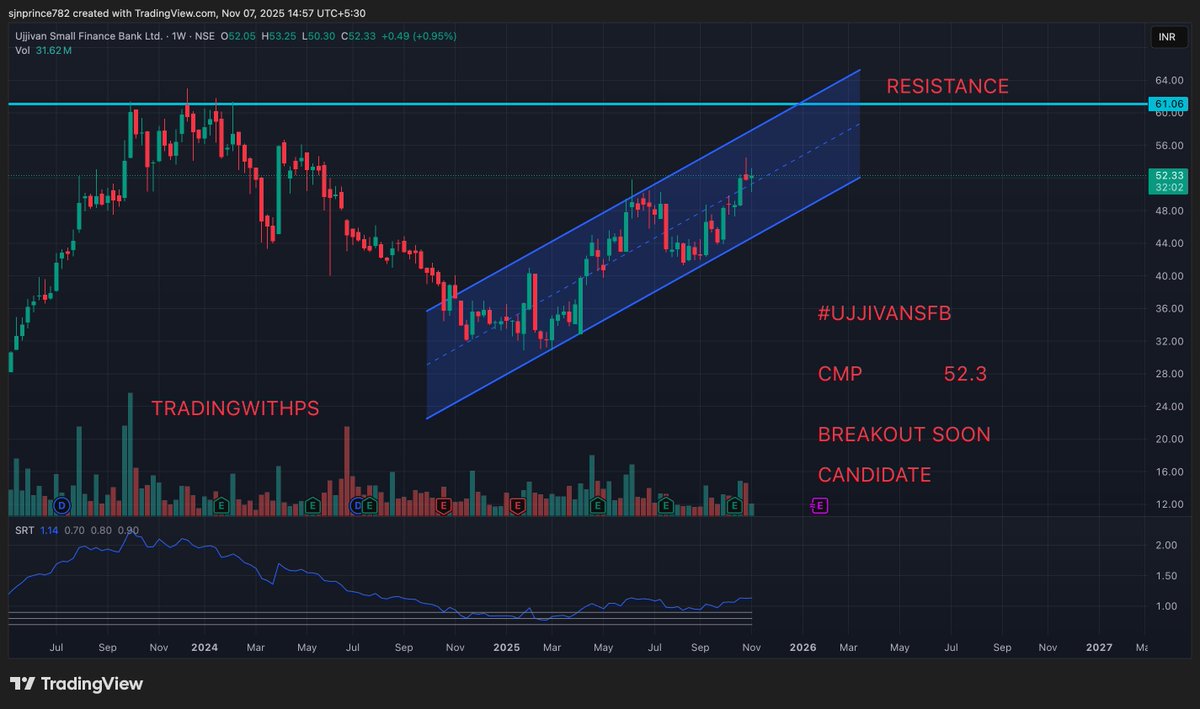Screen dimensions: 1200x709
Task: Click the 12.00 price axis label
Action: click(x=1169, y=505)
